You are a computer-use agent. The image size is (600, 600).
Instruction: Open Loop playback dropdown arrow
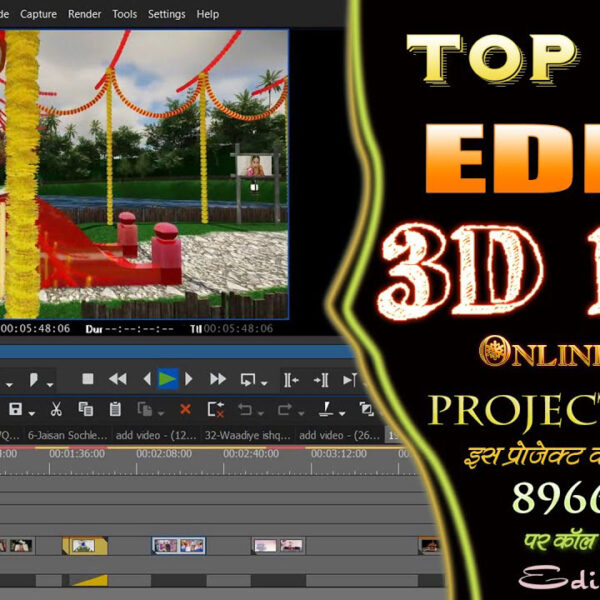pyautogui.click(x=264, y=383)
